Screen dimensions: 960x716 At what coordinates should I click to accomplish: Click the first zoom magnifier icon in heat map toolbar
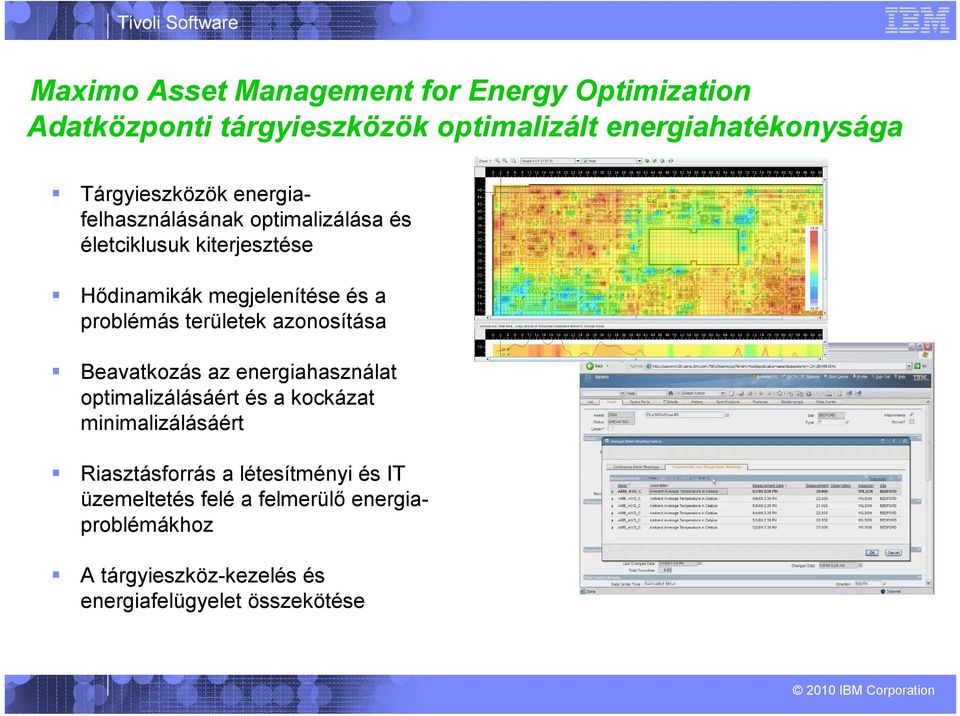497,160
